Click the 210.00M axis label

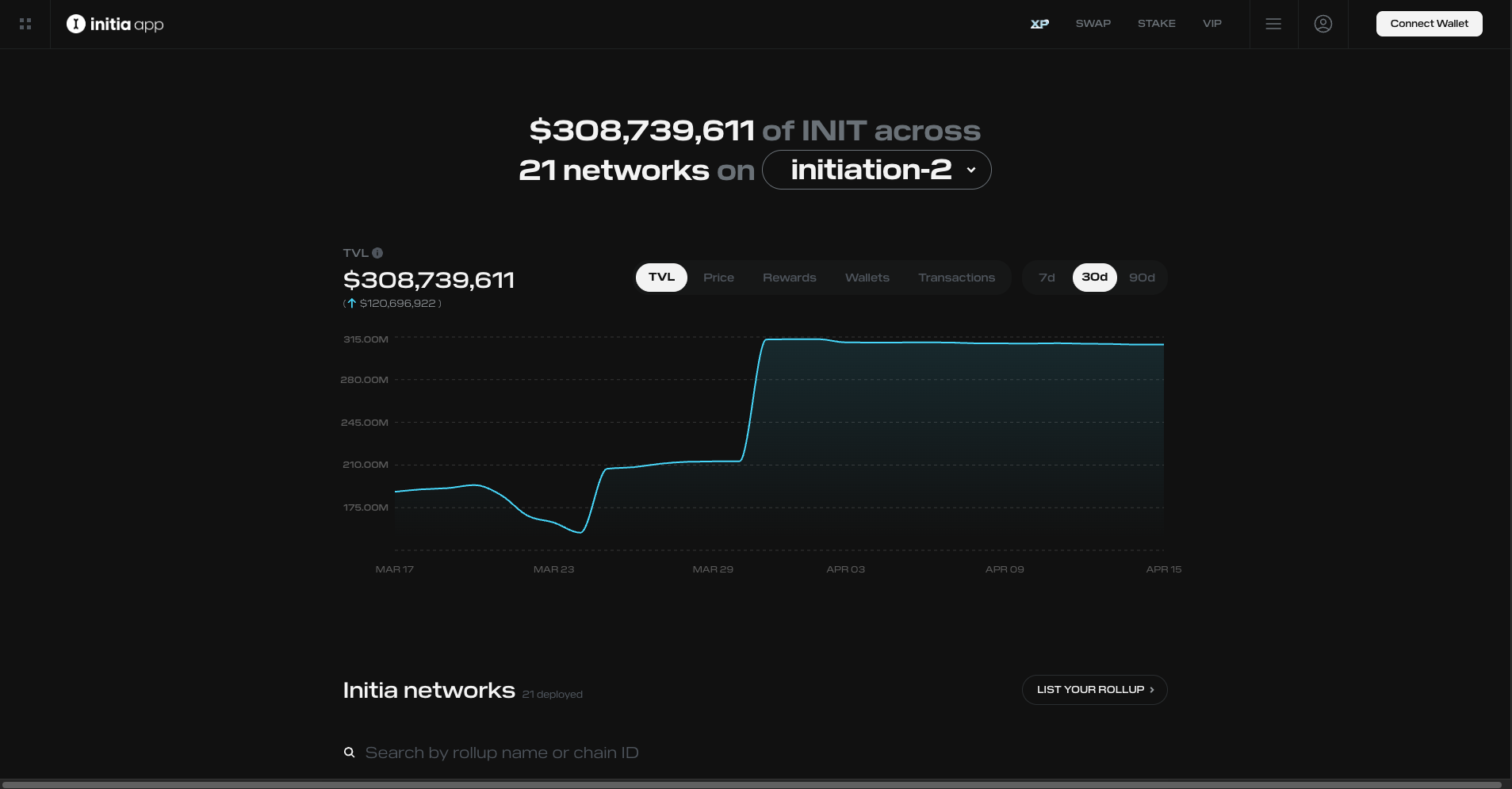(366, 465)
